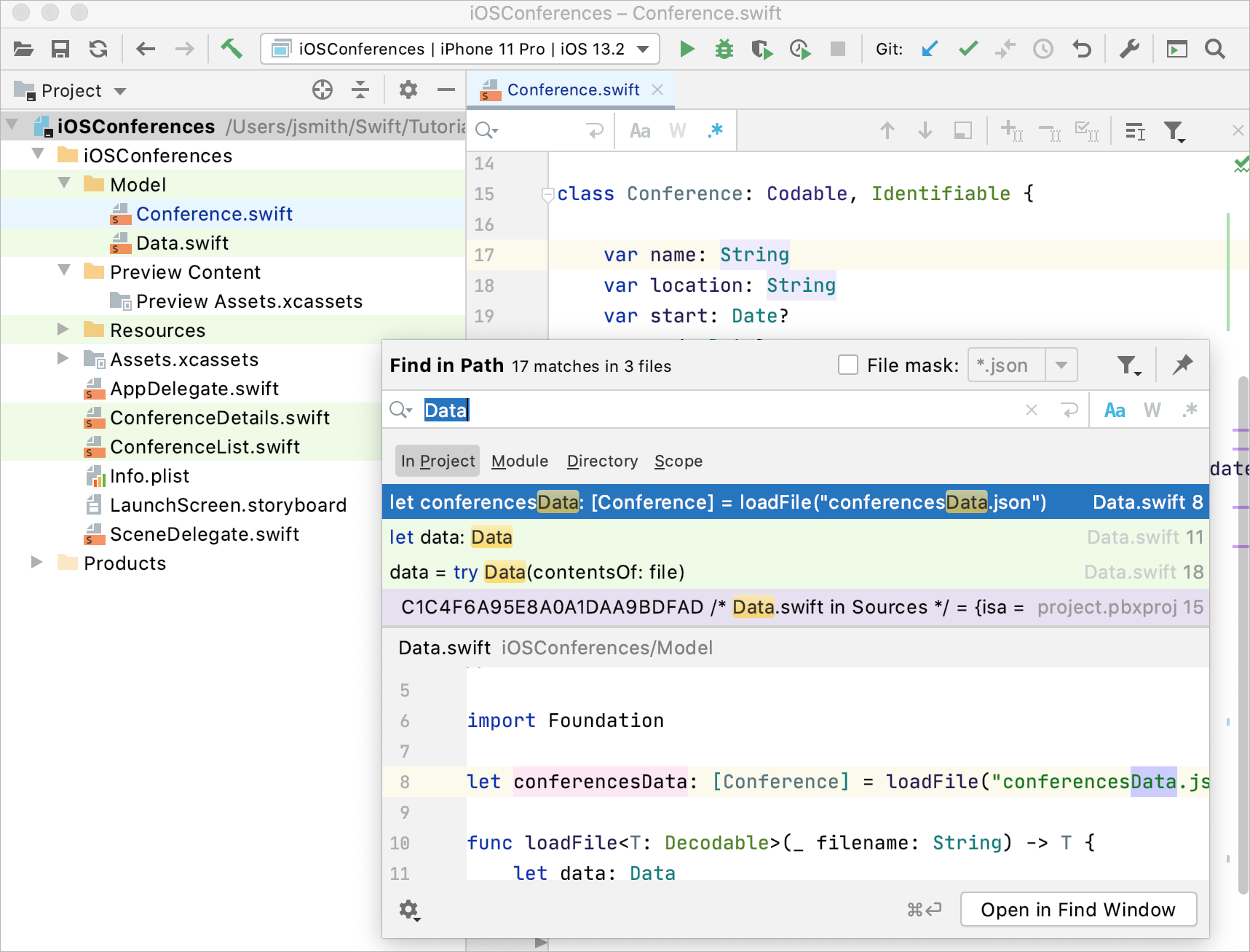Image resolution: width=1250 pixels, height=952 pixels.
Task: Run the app with green play icon
Action: (687, 49)
